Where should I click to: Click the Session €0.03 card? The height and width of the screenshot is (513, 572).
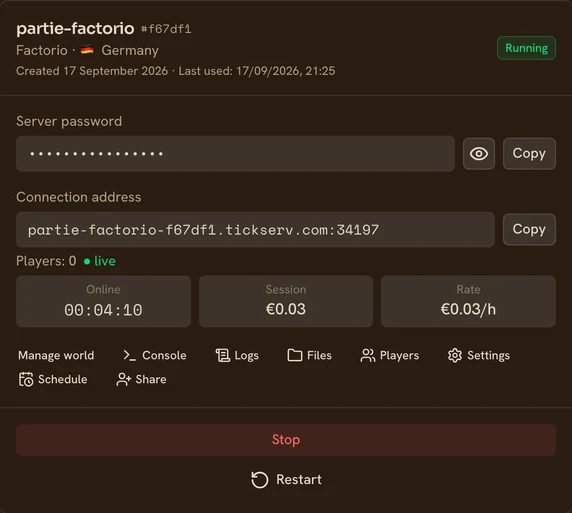pos(286,301)
